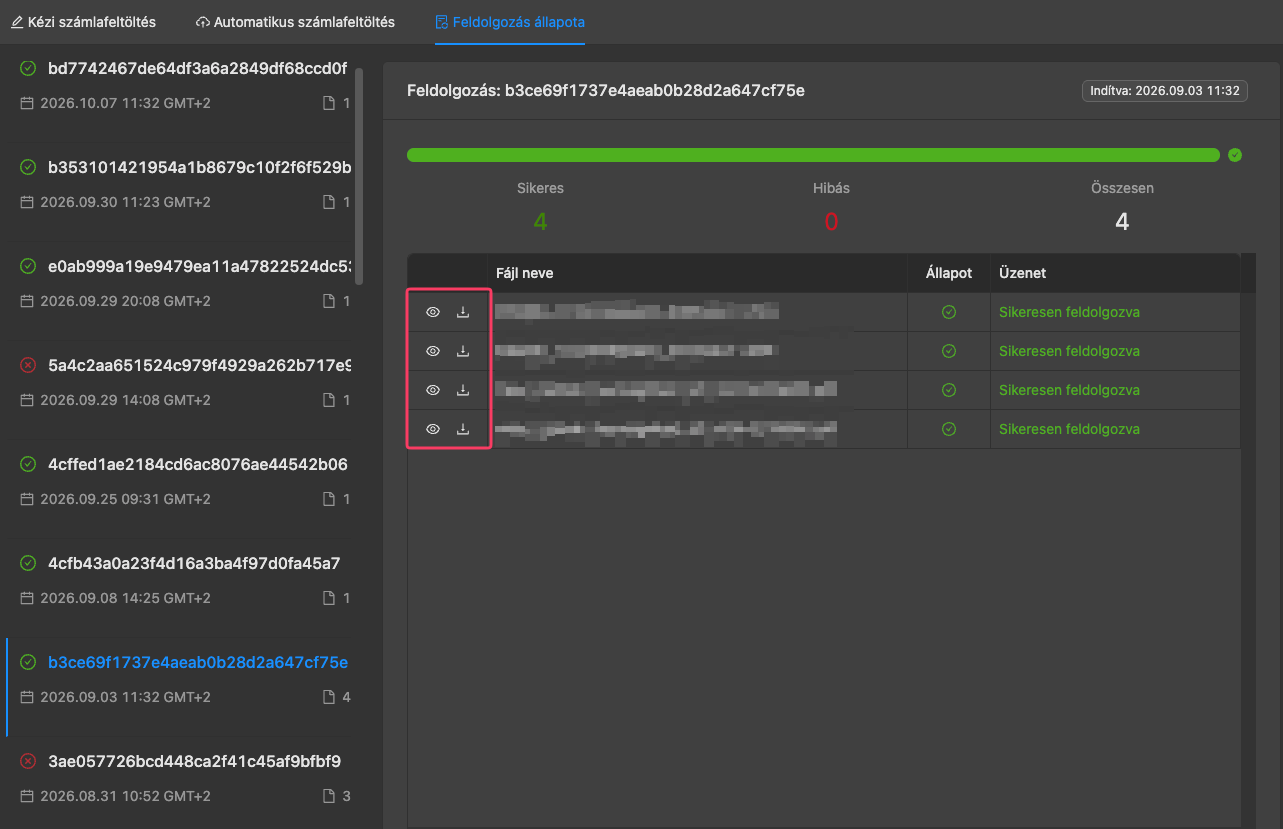1283x829 pixels.
Task: Click the green progress bar
Action: point(813,155)
